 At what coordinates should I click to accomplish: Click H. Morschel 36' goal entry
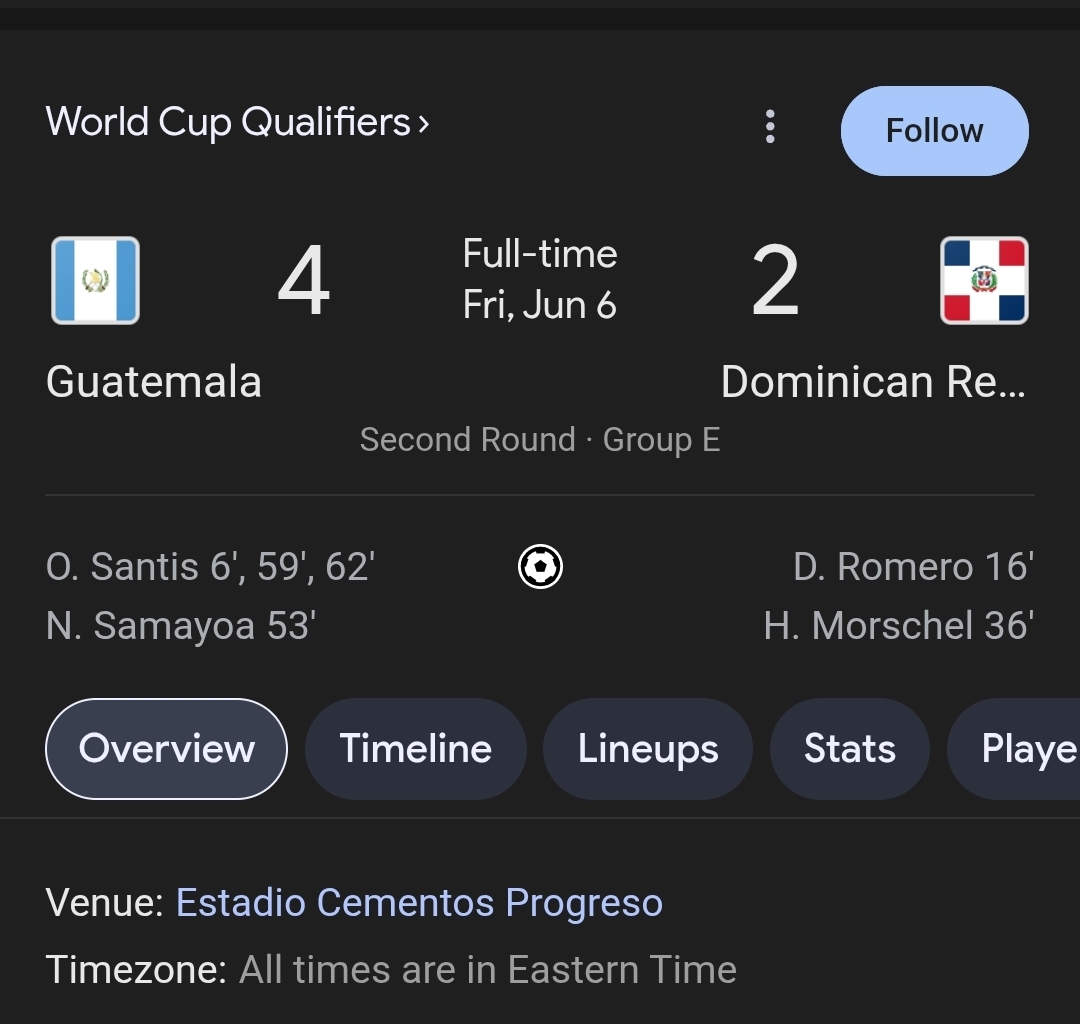(x=898, y=625)
